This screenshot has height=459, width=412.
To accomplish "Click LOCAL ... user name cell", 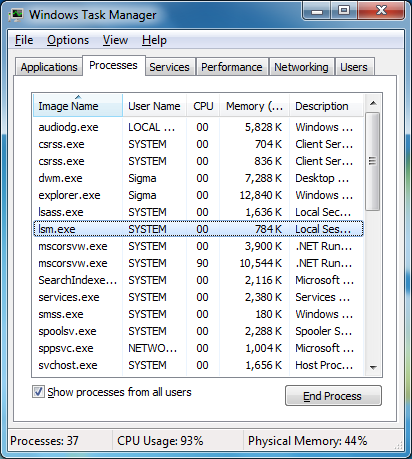I will (152, 127).
